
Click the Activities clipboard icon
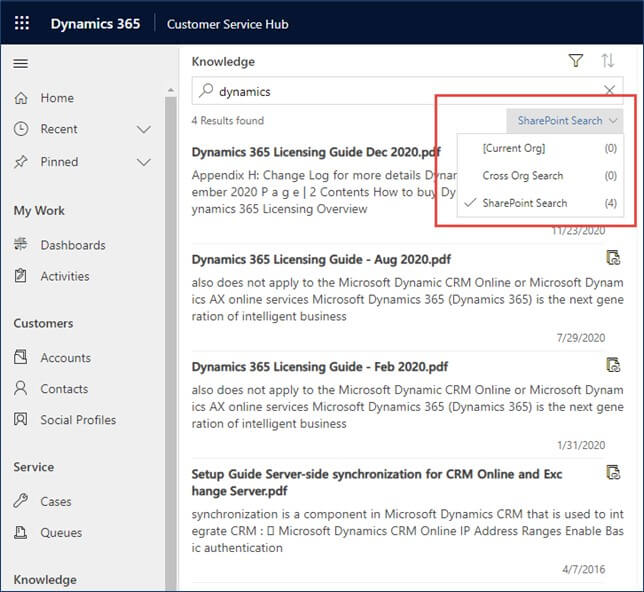tap(21, 275)
